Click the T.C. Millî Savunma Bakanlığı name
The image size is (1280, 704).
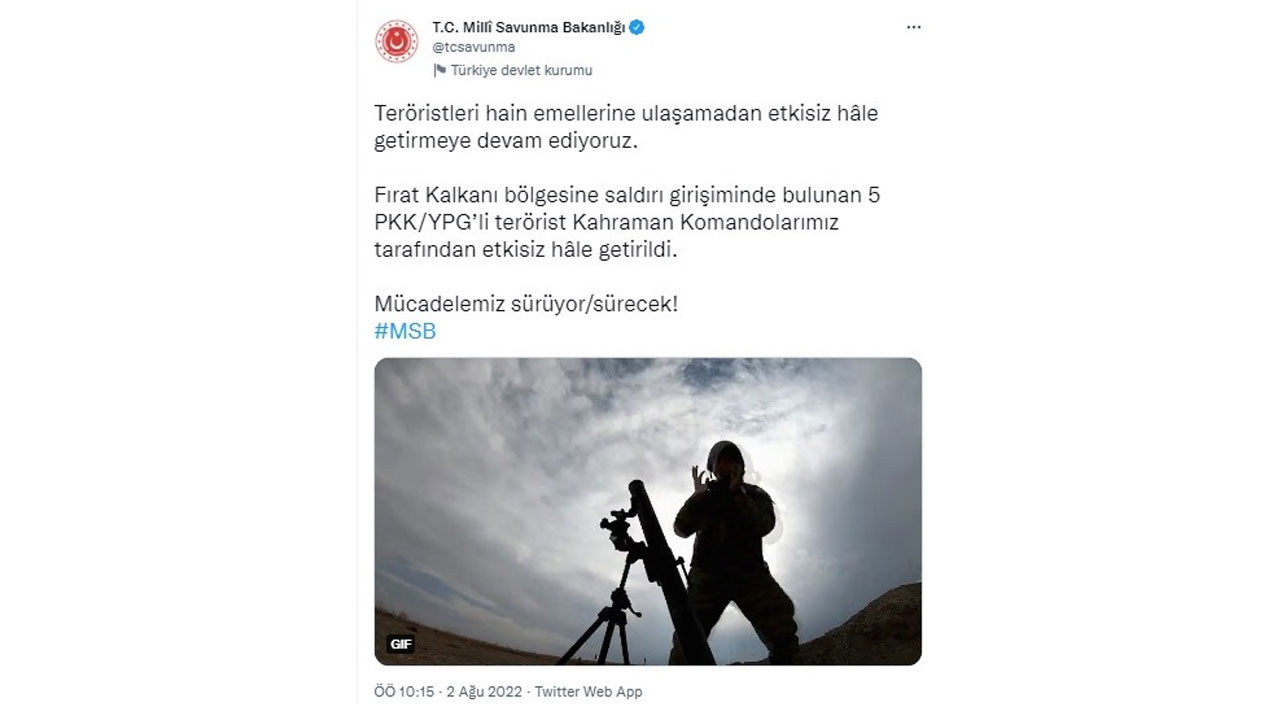[528, 28]
